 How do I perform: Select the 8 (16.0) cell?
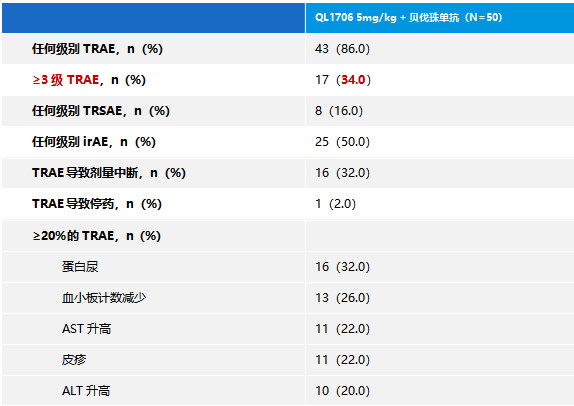point(339,111)
